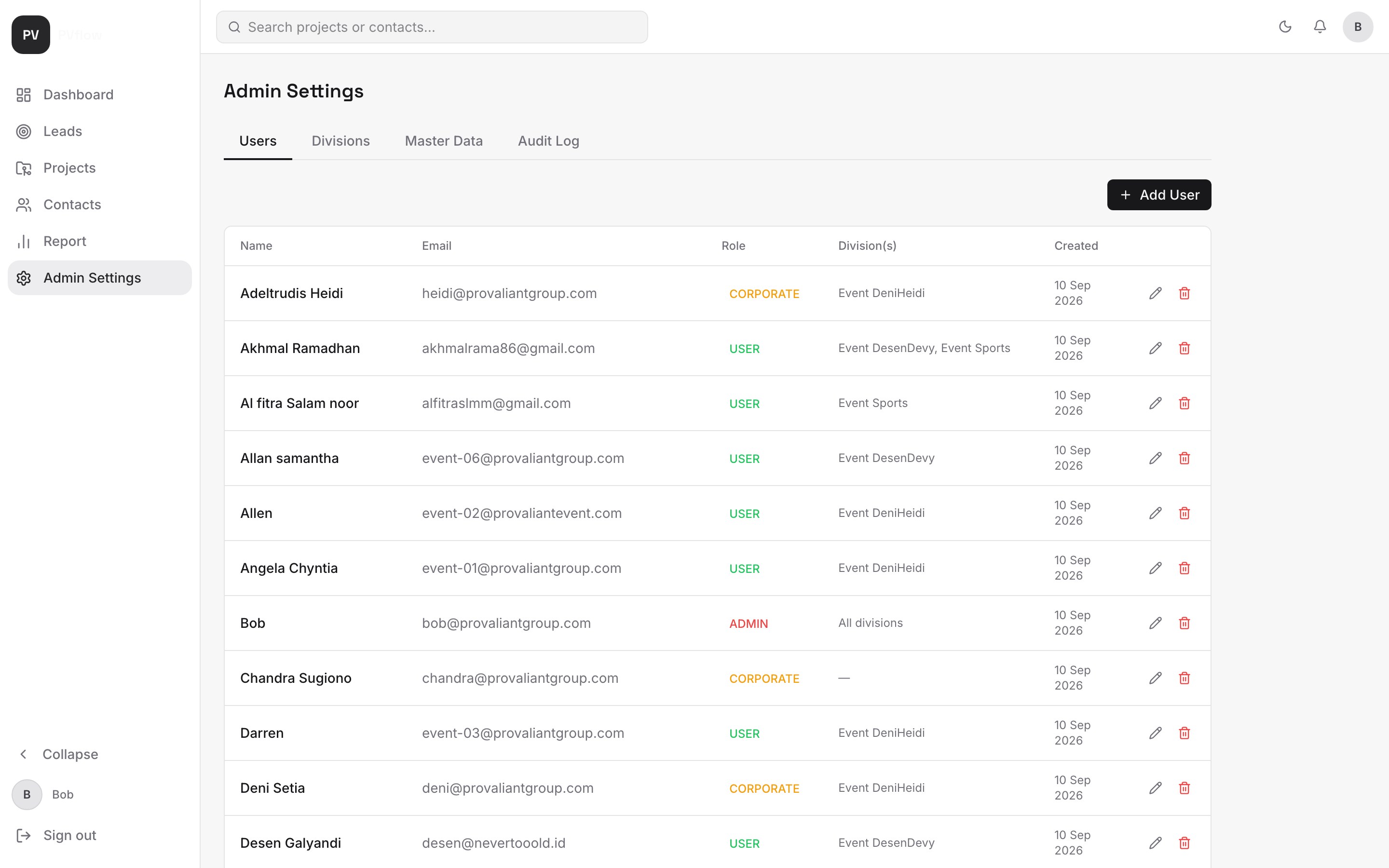Delete user Bob in the table
Viewport: 1389px width, 868px height.
tap(1184, 624)
